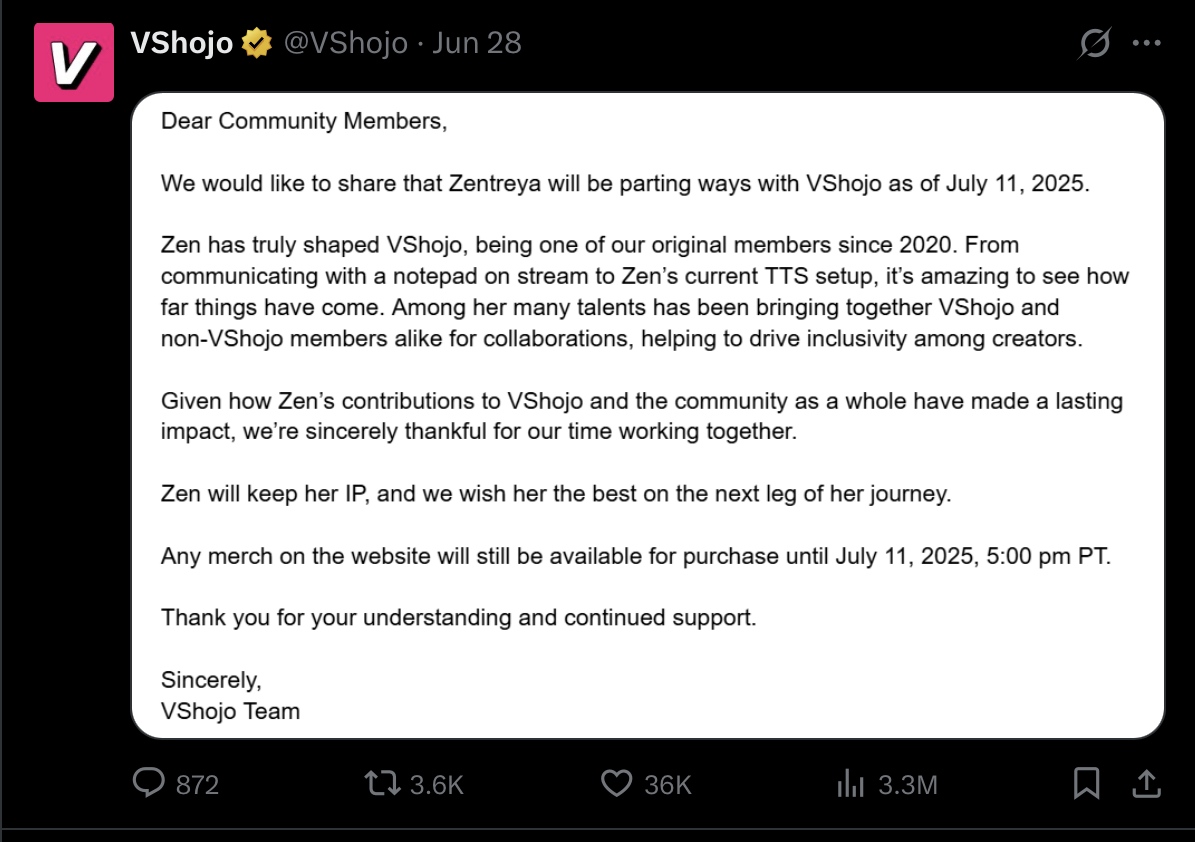Toggle the bookmark icon
Viewport: 1195px width, 842px height.
[1086, 783]
